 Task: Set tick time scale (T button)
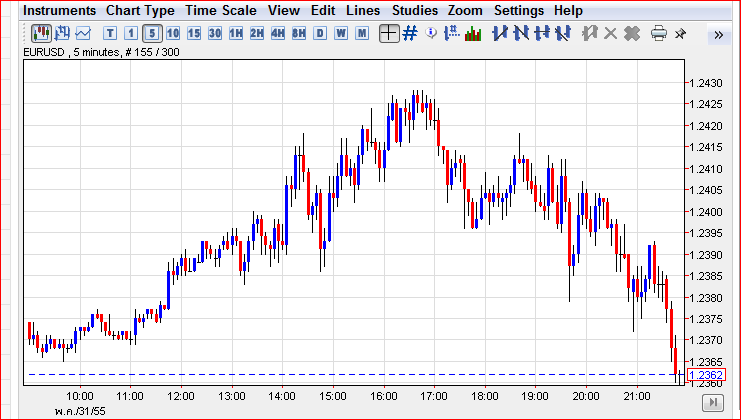[110, 34]
